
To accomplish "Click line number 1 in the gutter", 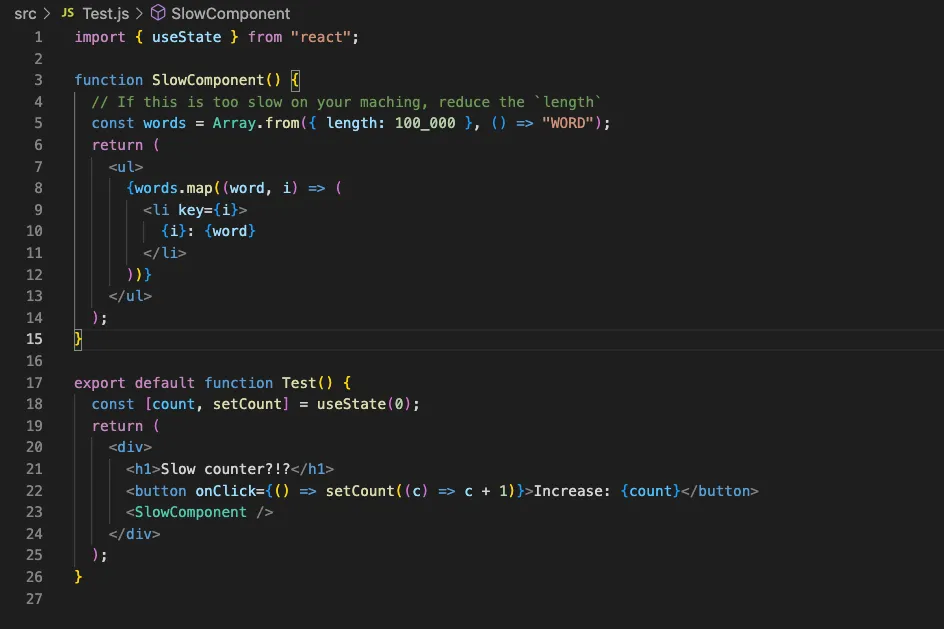I will (x=38, y=37).
